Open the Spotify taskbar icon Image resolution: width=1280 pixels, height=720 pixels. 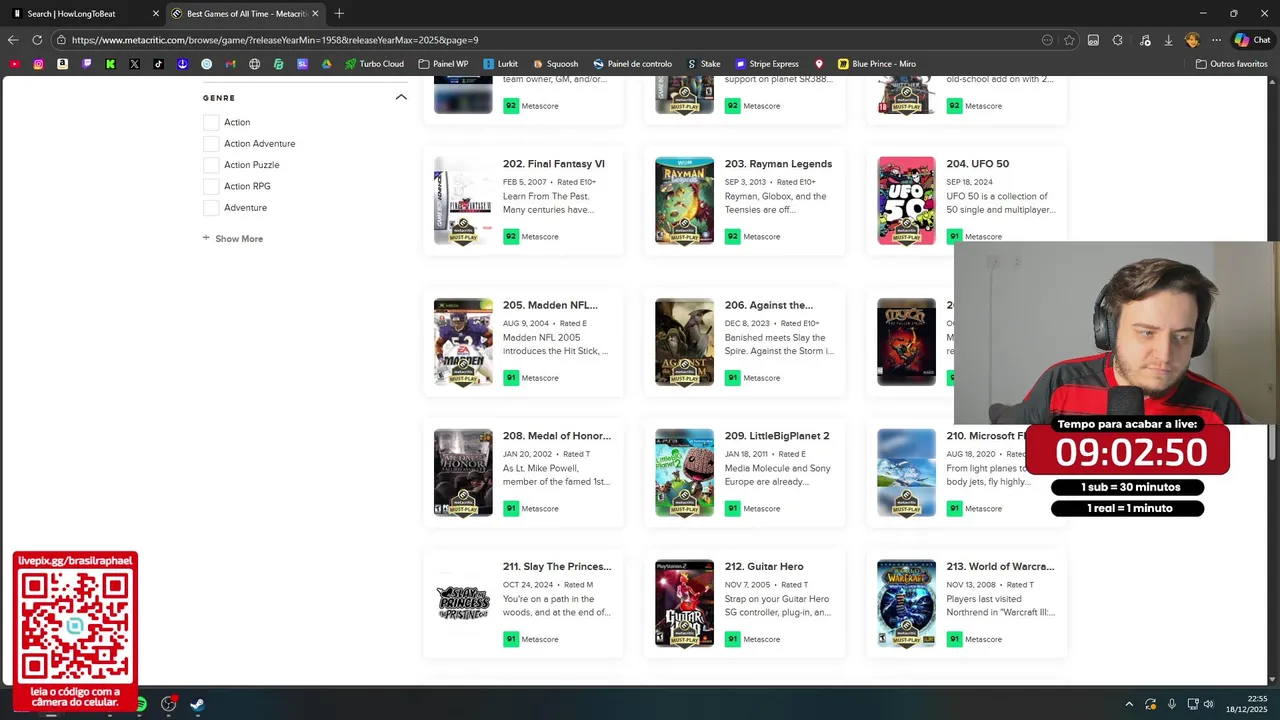coord(141,704)
